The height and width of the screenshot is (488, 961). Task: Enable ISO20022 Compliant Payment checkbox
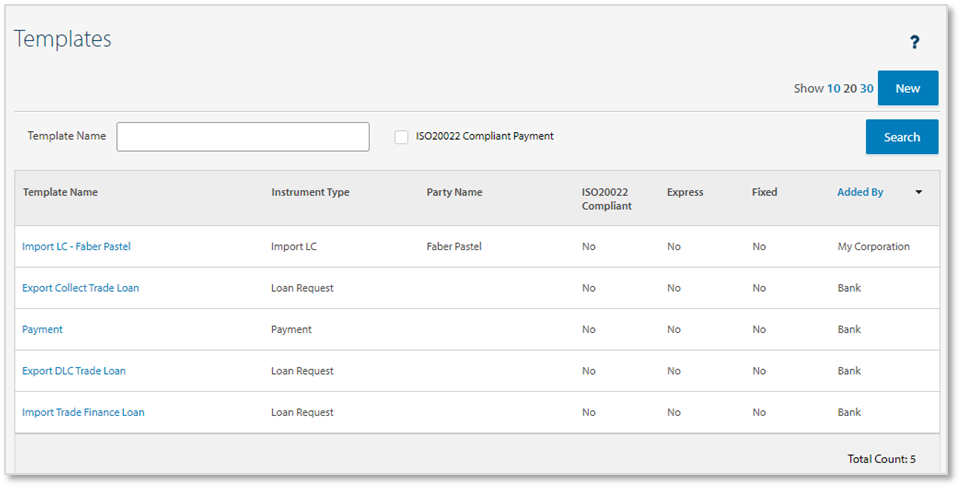click(401, 137)
